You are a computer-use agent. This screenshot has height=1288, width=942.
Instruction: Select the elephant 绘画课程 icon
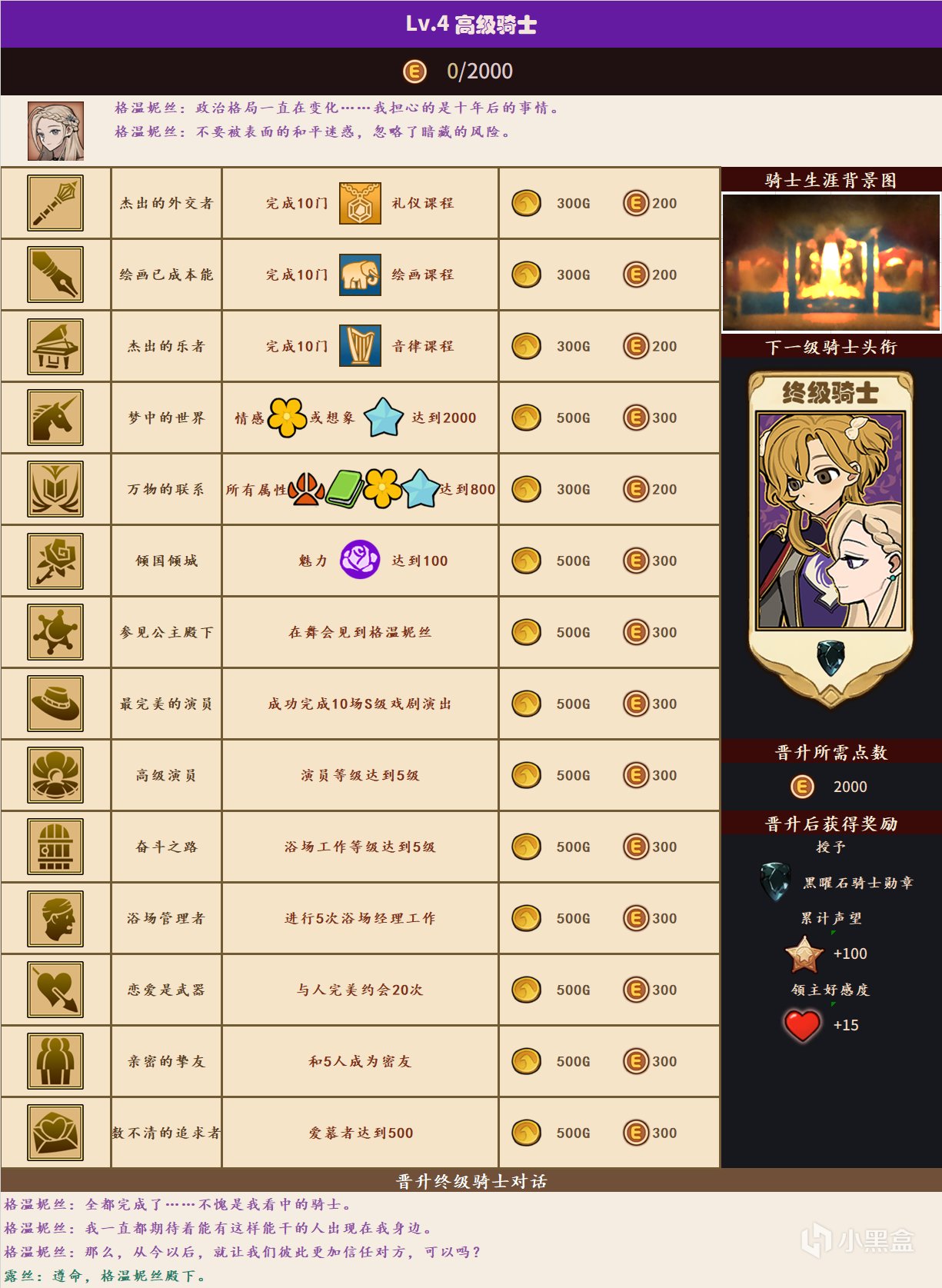(360, 275)
